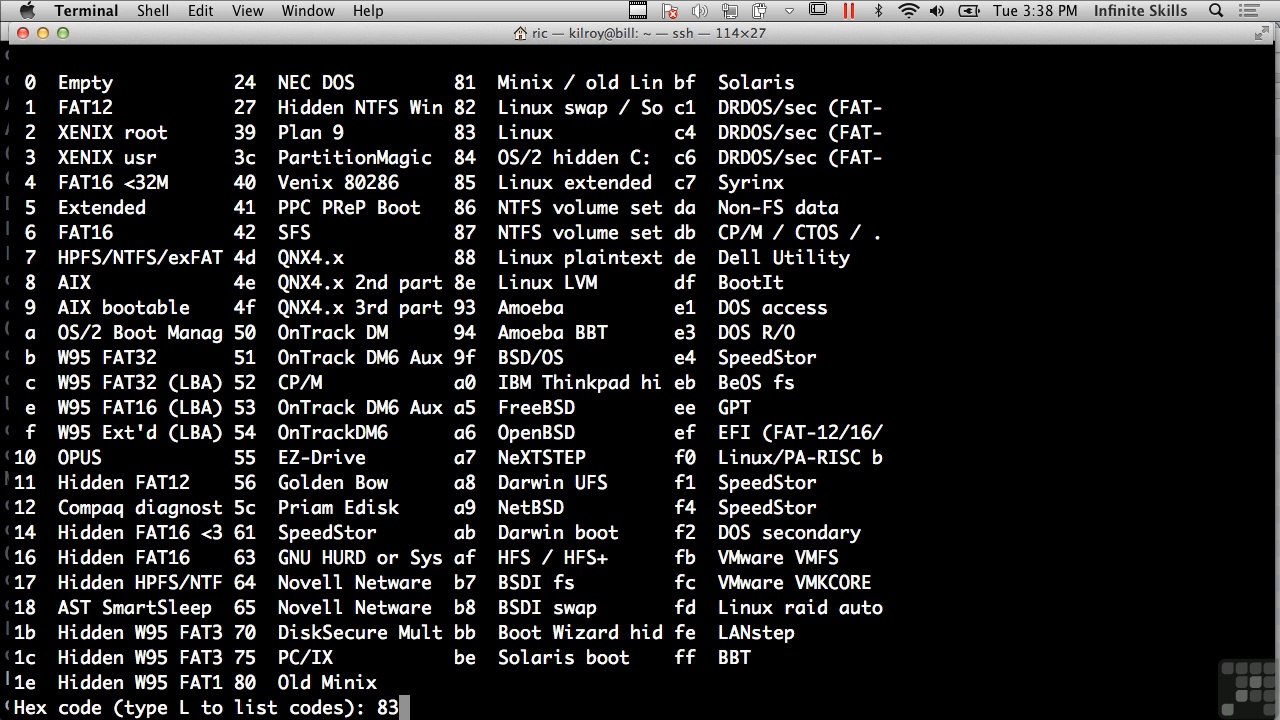
Task: Close the Terminal window with red button
Action: 24,33
